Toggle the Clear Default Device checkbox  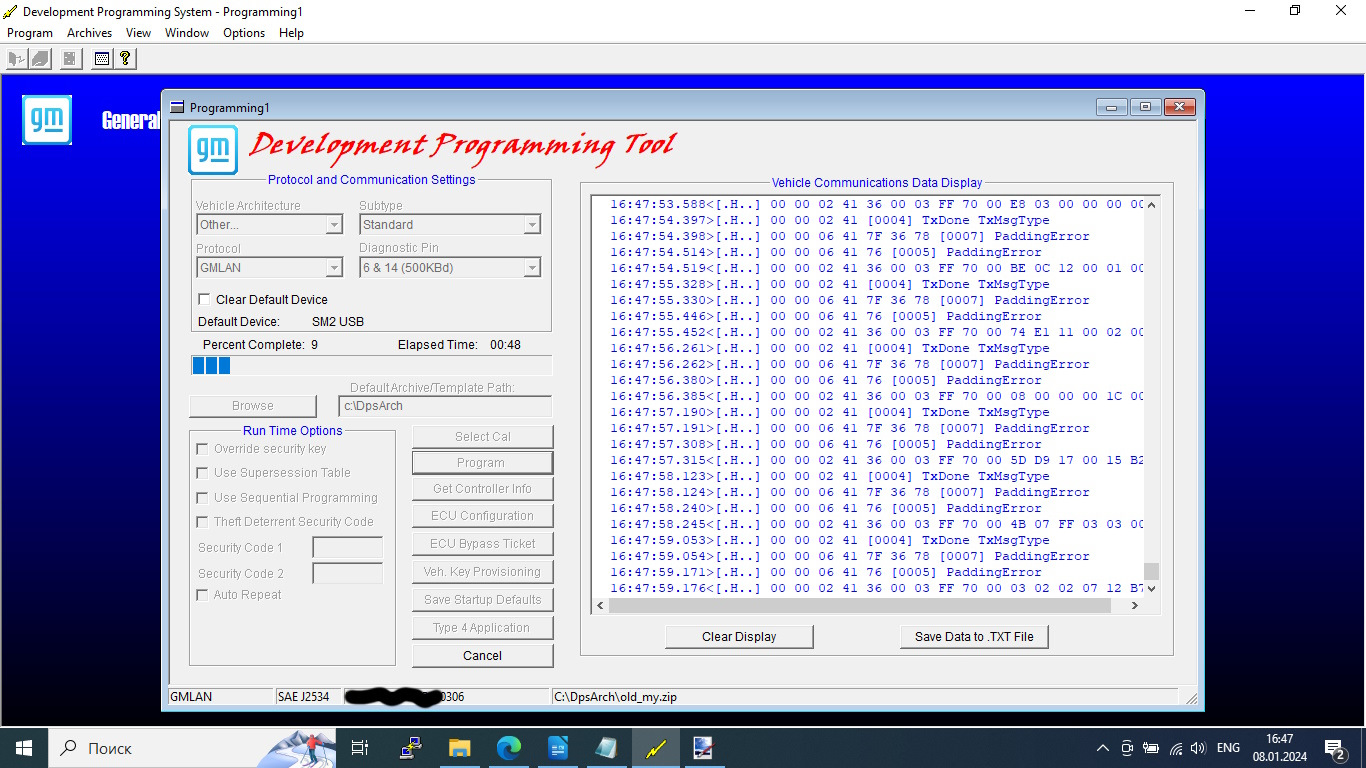pyautogui.click(x=204, y=299)
